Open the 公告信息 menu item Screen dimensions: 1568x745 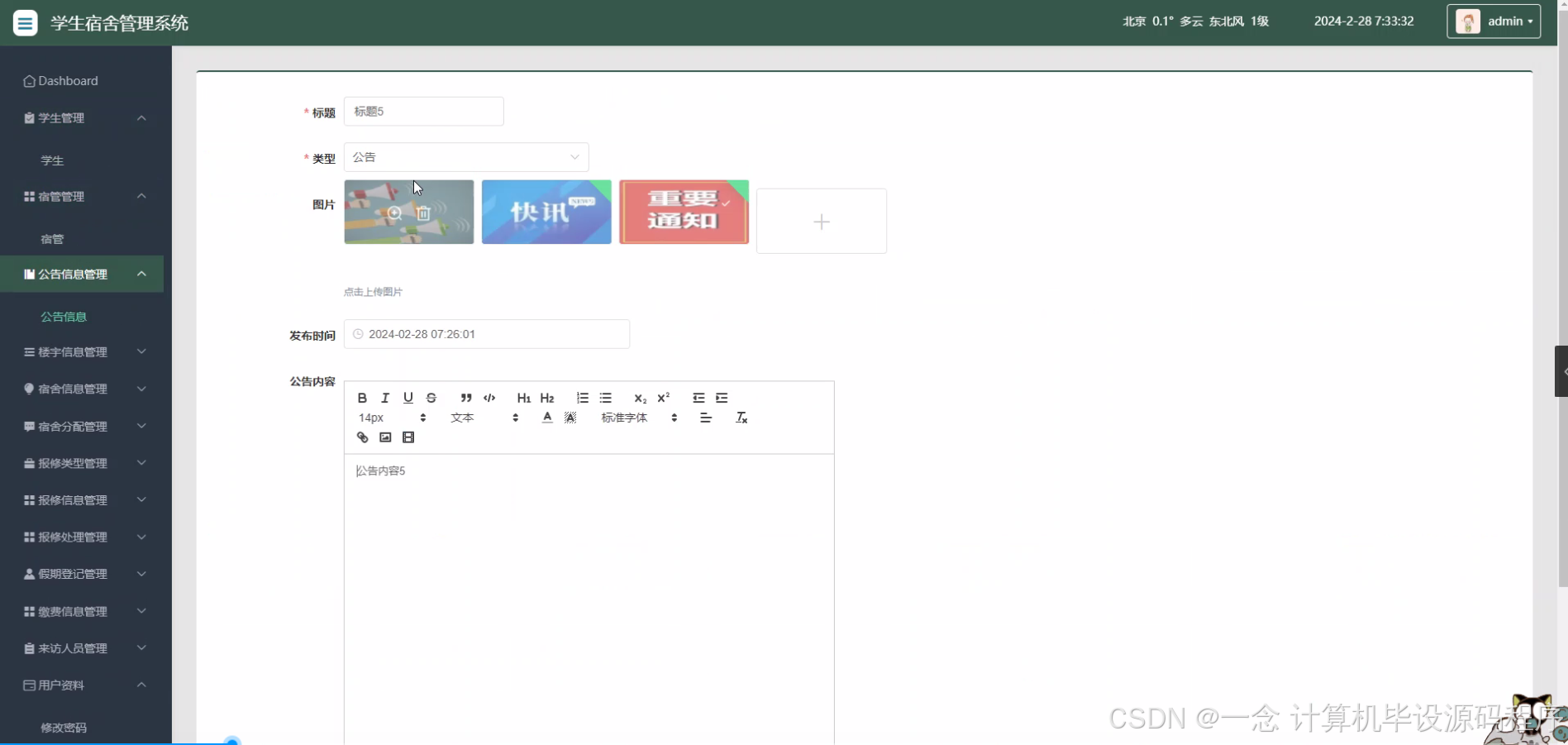(64, 316)
